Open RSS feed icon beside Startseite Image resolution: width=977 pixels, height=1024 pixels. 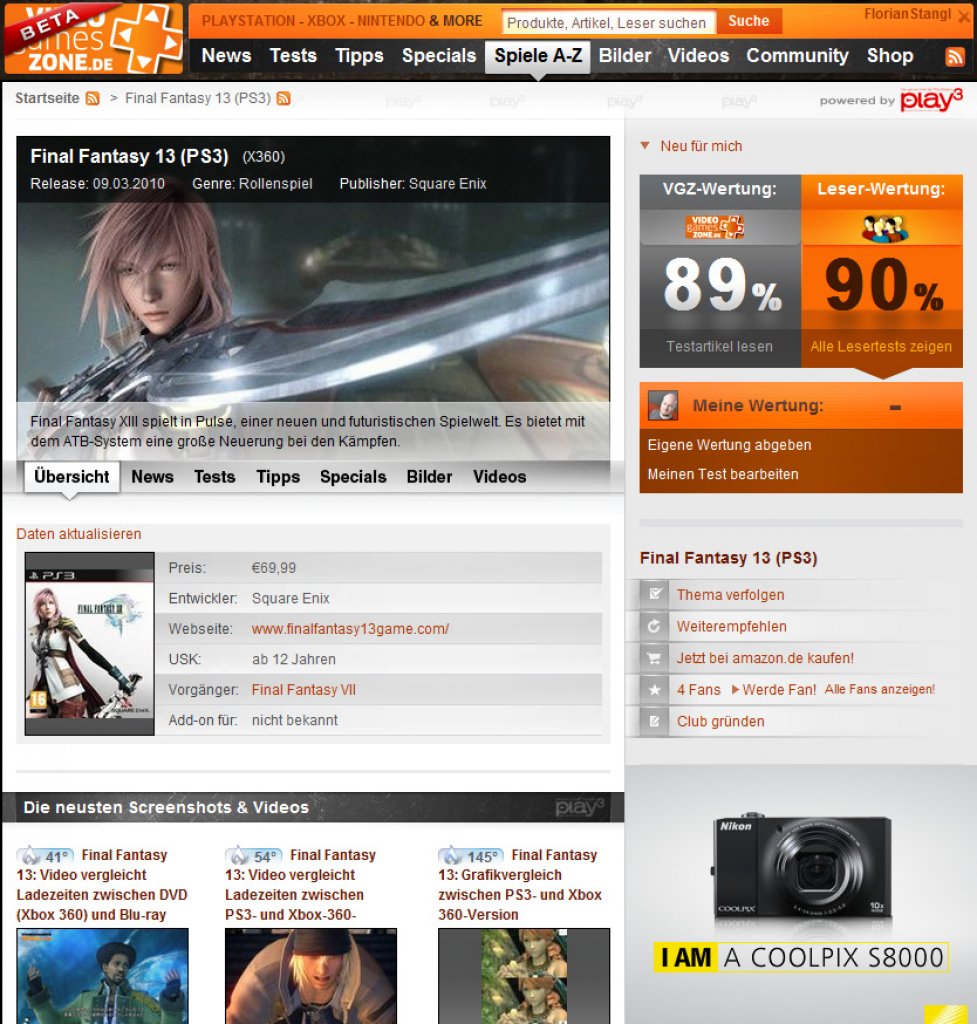pyautogui.click(x=93, y=99)
